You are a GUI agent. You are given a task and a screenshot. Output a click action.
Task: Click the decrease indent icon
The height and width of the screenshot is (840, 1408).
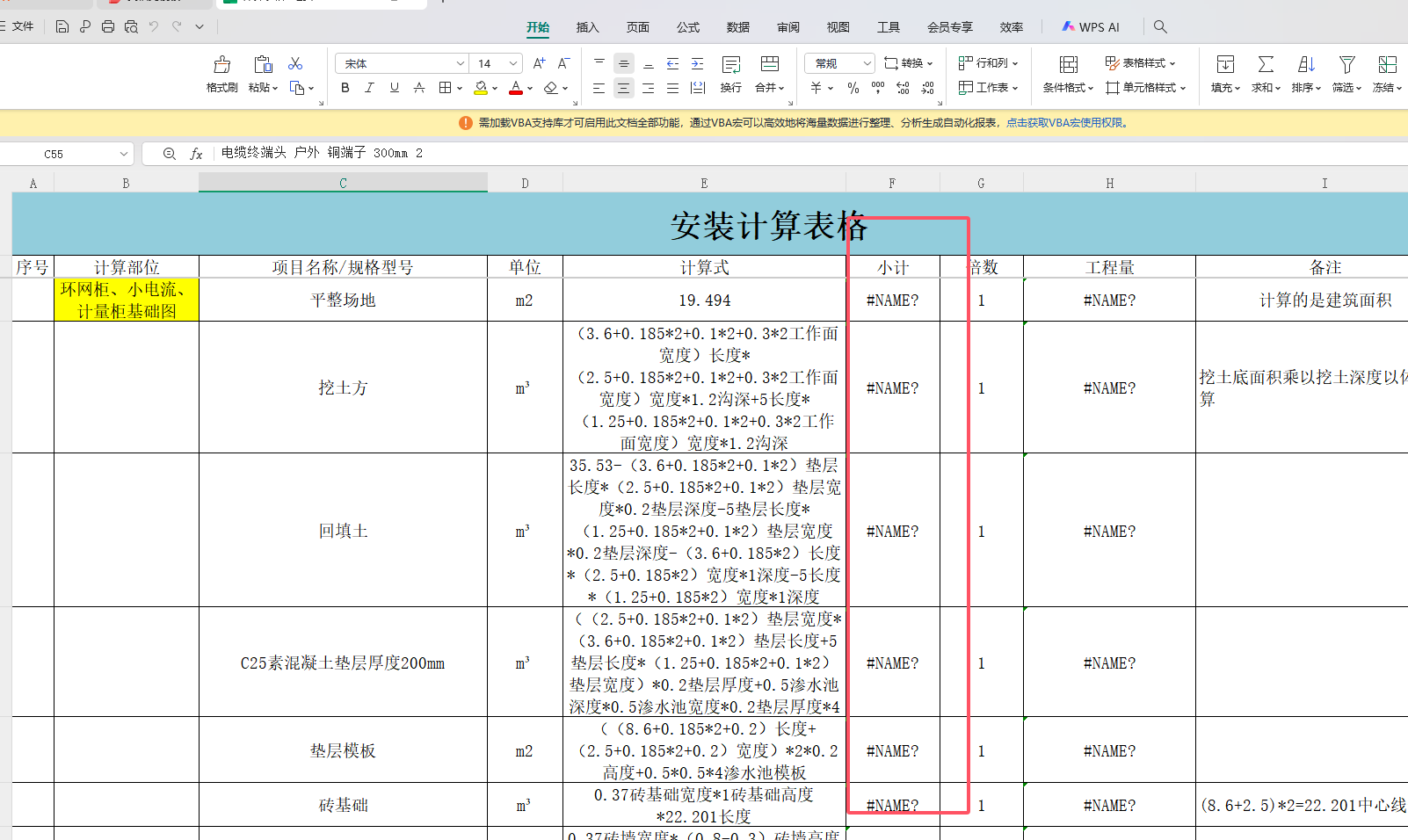672,63
